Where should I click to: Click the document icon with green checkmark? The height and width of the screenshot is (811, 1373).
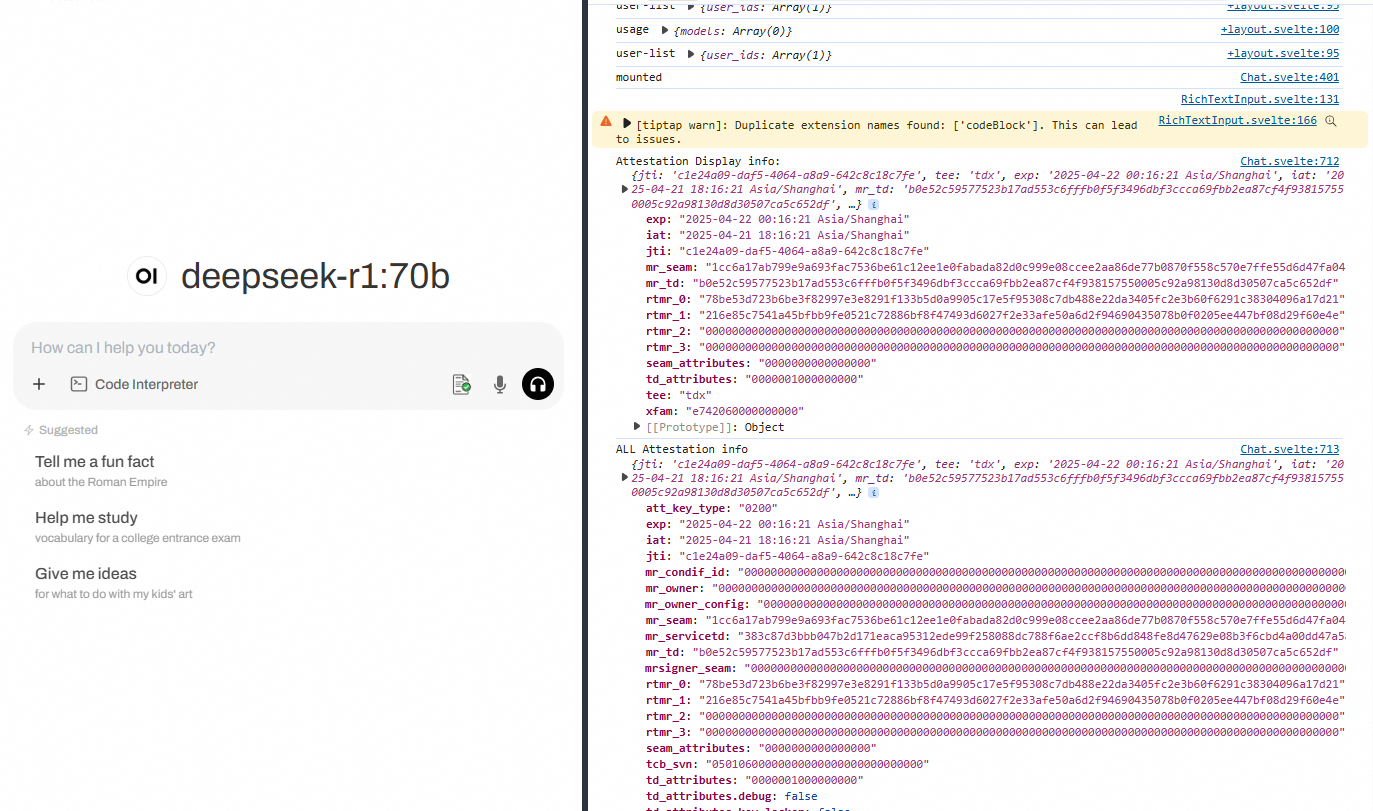coord(461,384)
